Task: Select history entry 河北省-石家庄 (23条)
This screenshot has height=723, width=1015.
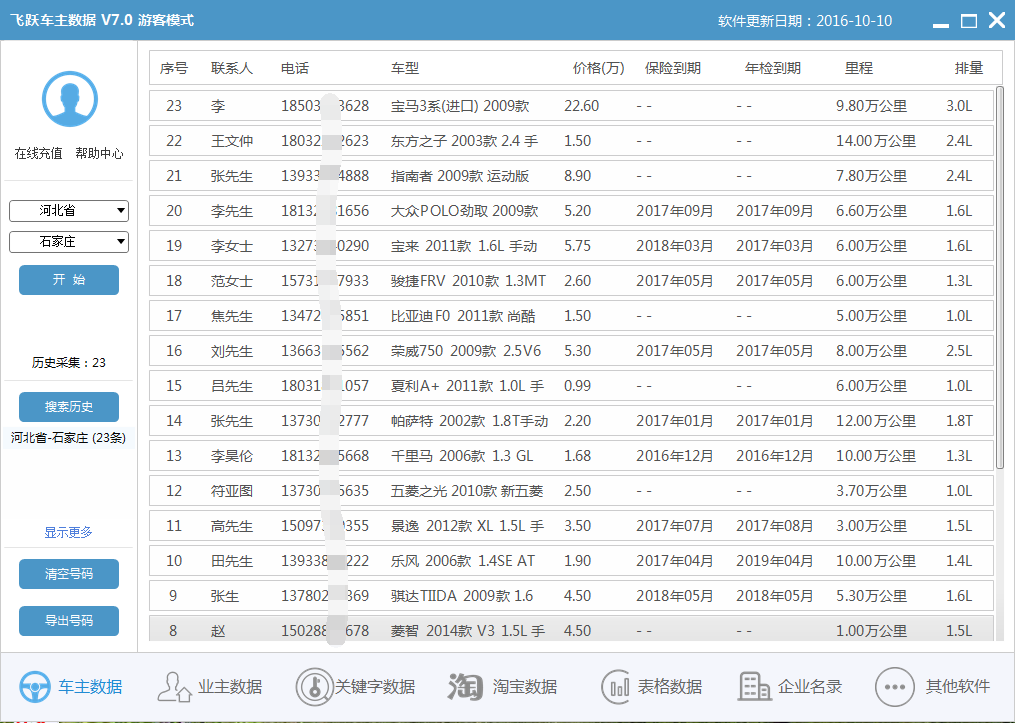Action: [69, 438]
